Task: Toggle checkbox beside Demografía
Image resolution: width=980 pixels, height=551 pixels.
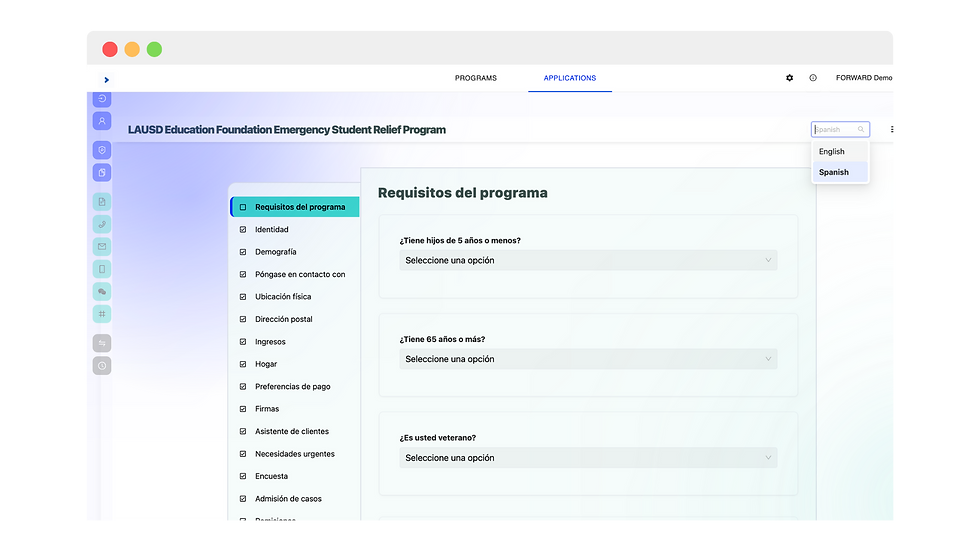Action: coord(243,252)
